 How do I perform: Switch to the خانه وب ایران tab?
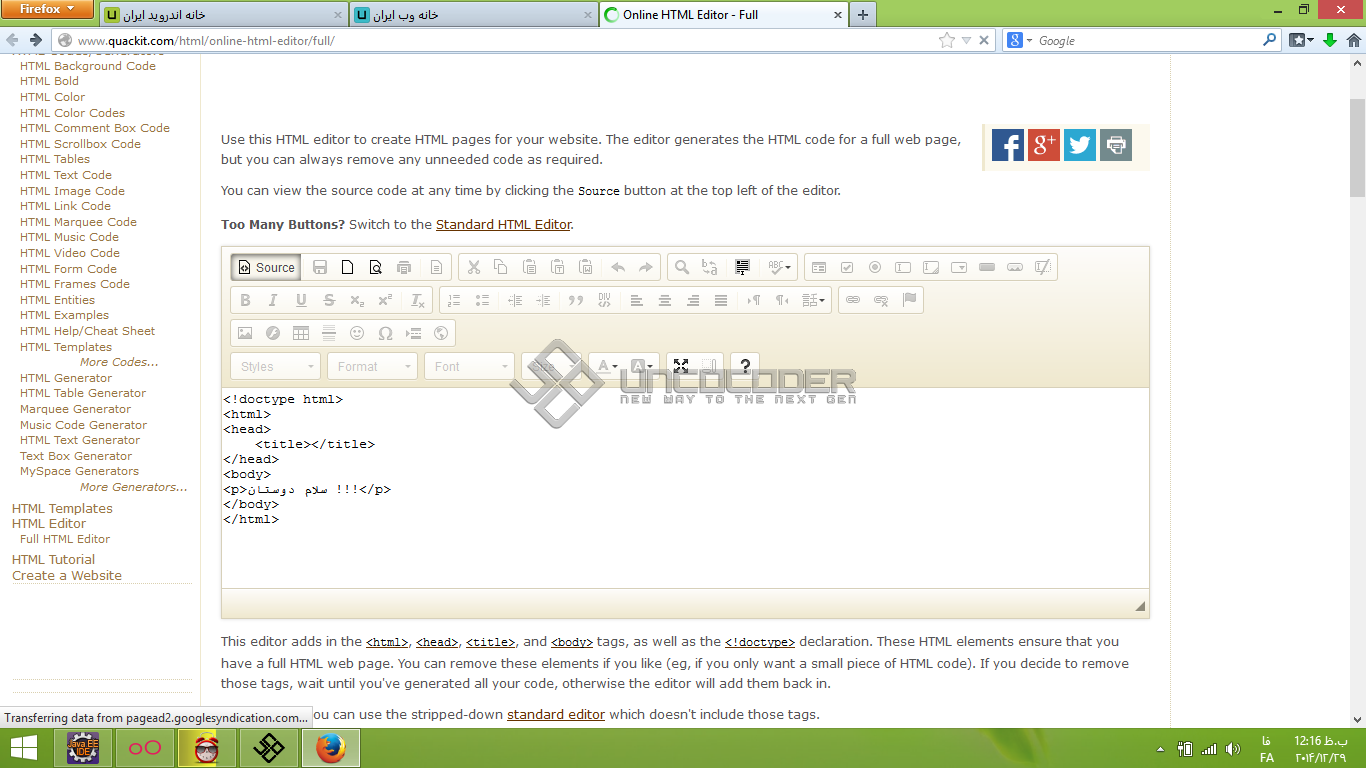click(x=474, y=15)
